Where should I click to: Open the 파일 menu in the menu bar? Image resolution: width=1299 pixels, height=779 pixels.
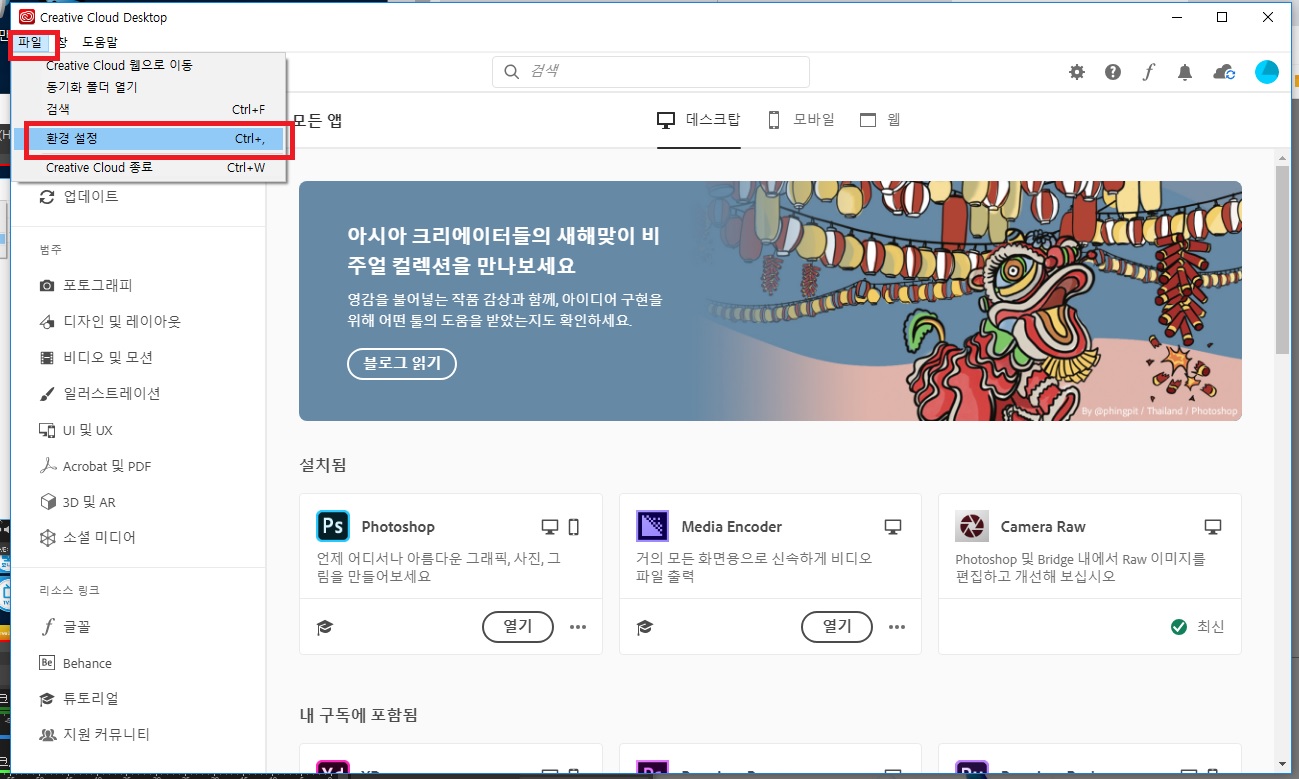tap(30, 42)
